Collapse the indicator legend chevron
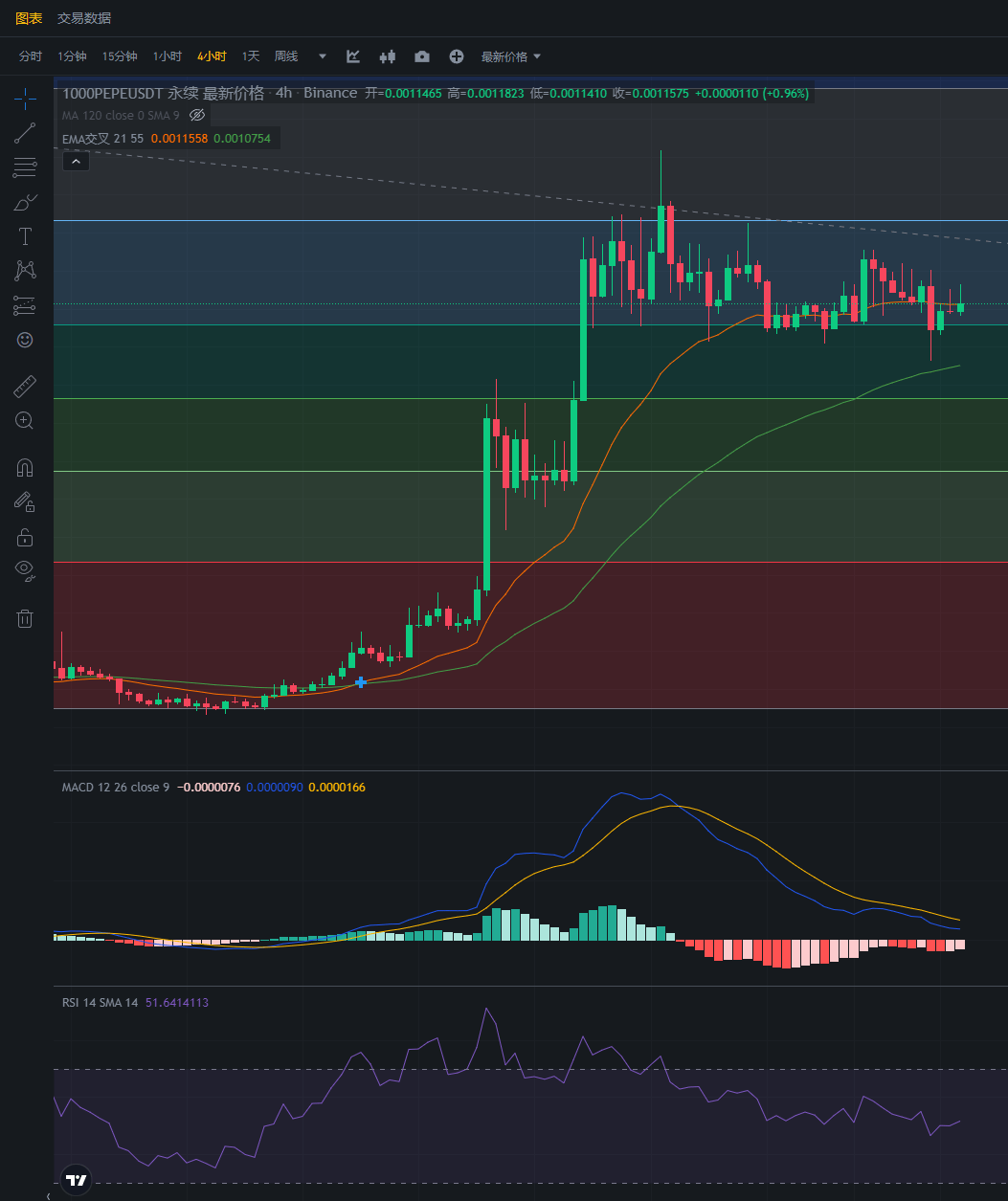Image resolution: width=1008 pixels, height=1201 pixels. [76, 162]
